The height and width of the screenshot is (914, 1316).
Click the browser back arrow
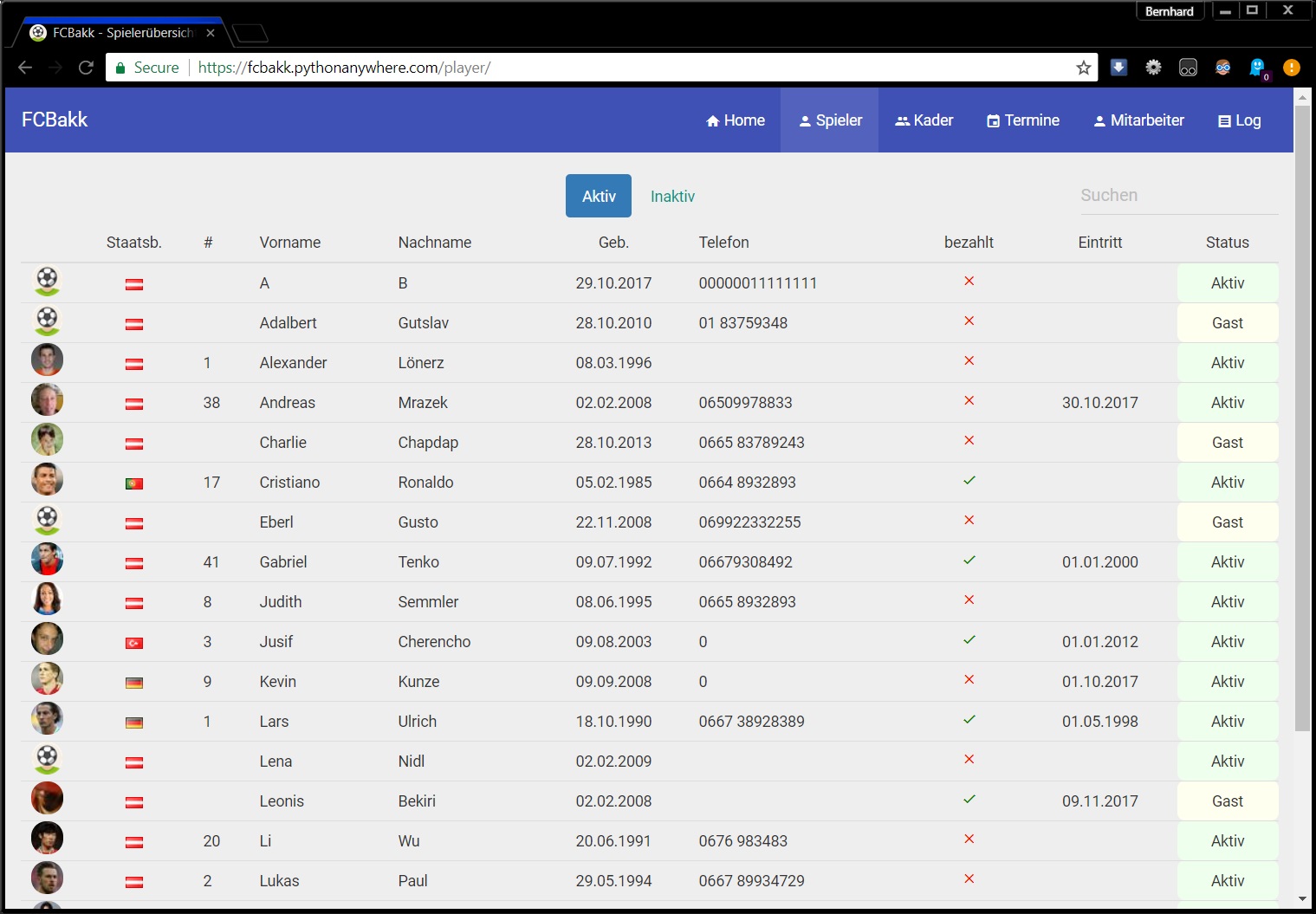(x=25, y=68)
